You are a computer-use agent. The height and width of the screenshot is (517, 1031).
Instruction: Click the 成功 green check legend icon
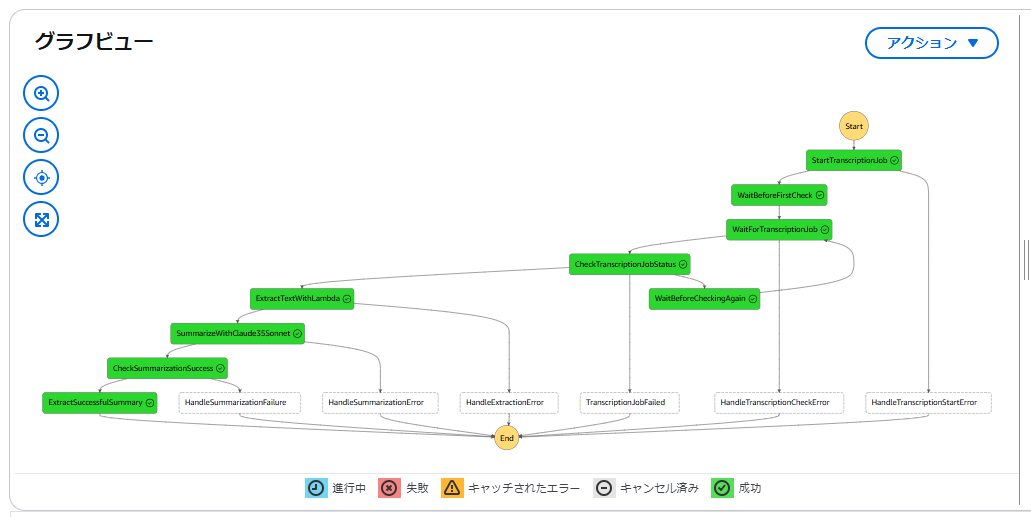[x=722, y=488]
